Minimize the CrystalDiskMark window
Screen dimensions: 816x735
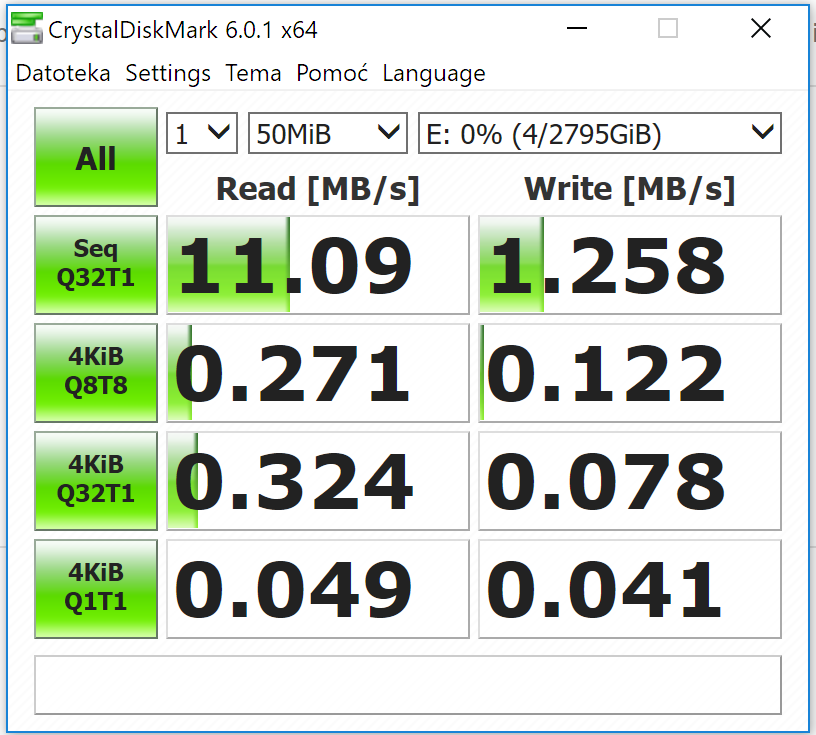pos(577,28)
